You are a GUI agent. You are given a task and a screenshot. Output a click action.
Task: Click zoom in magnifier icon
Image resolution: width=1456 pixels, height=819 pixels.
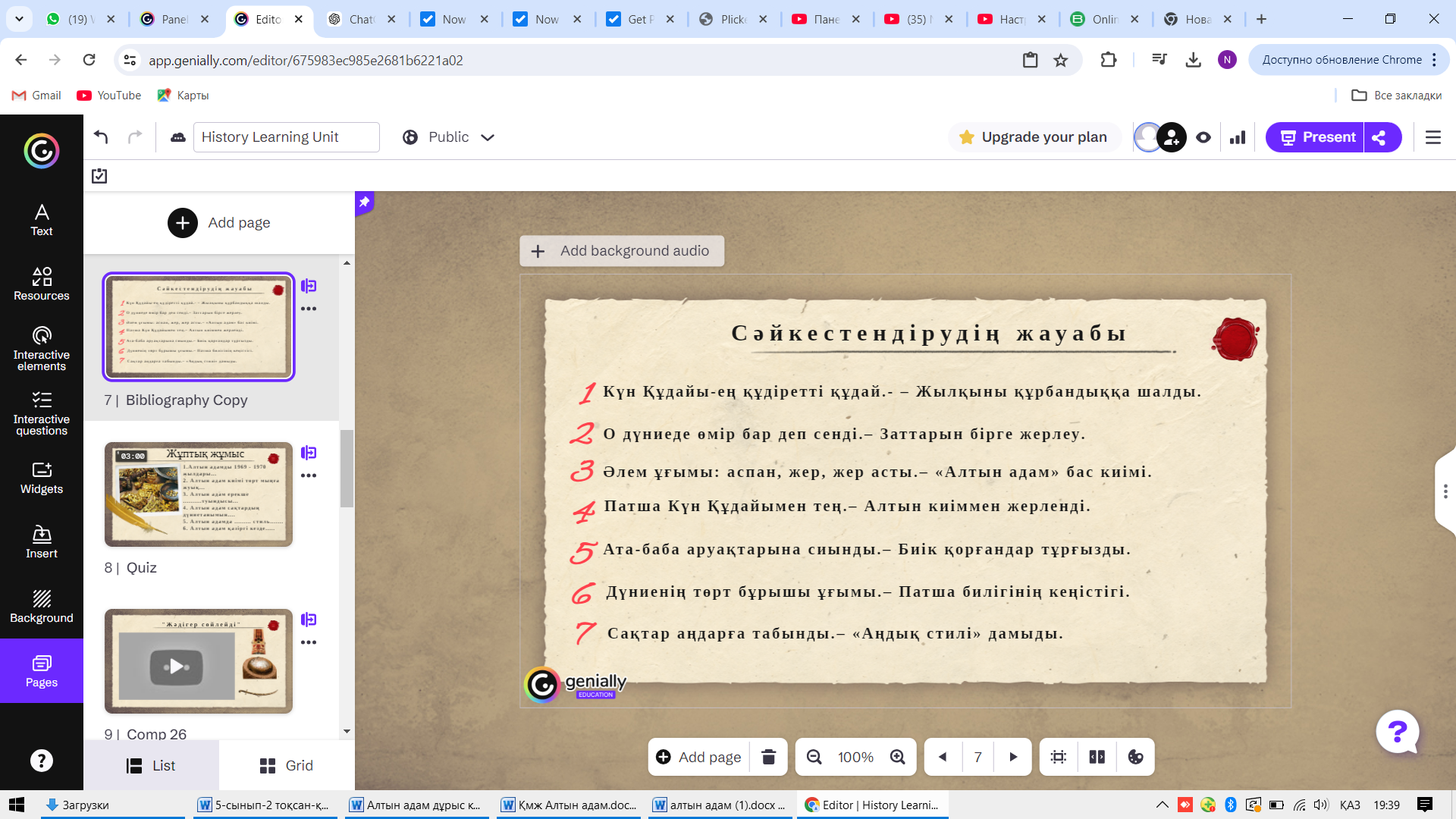tap(898, 757)
